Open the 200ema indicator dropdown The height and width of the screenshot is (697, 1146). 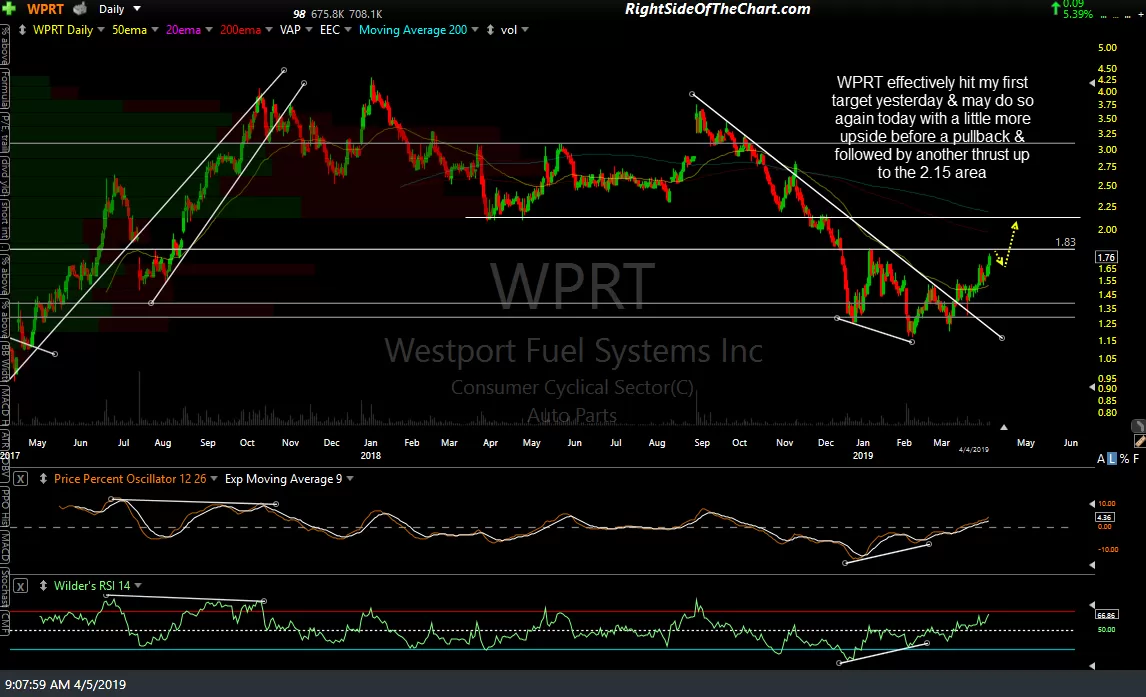click(269, 30)
